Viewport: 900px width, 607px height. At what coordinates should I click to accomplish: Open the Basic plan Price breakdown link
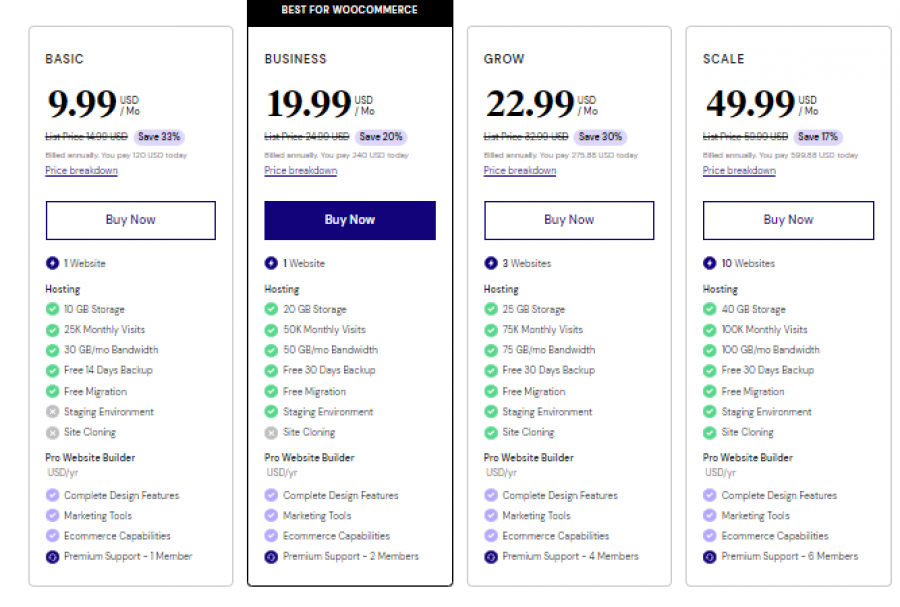(x=81, y=171)
